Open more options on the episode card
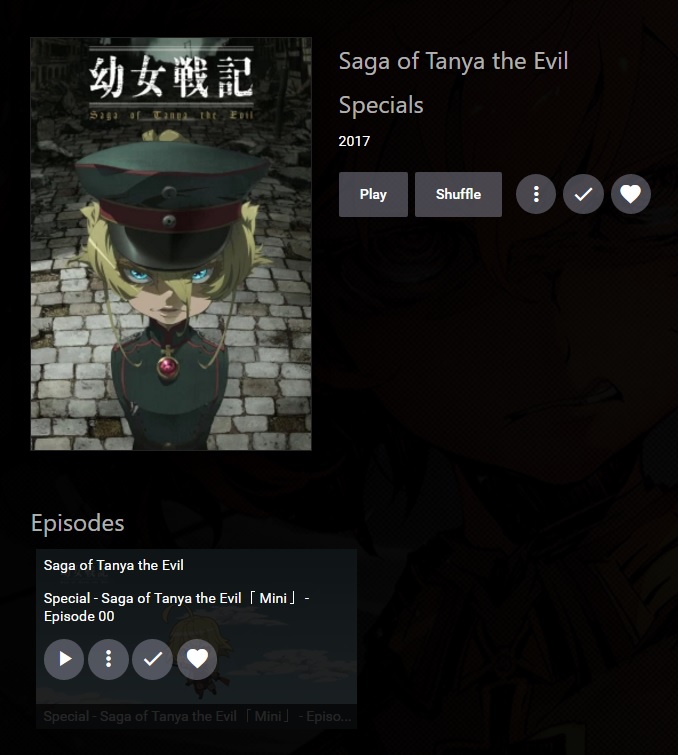Screen dimensions: 678x755 coord(108,659)
